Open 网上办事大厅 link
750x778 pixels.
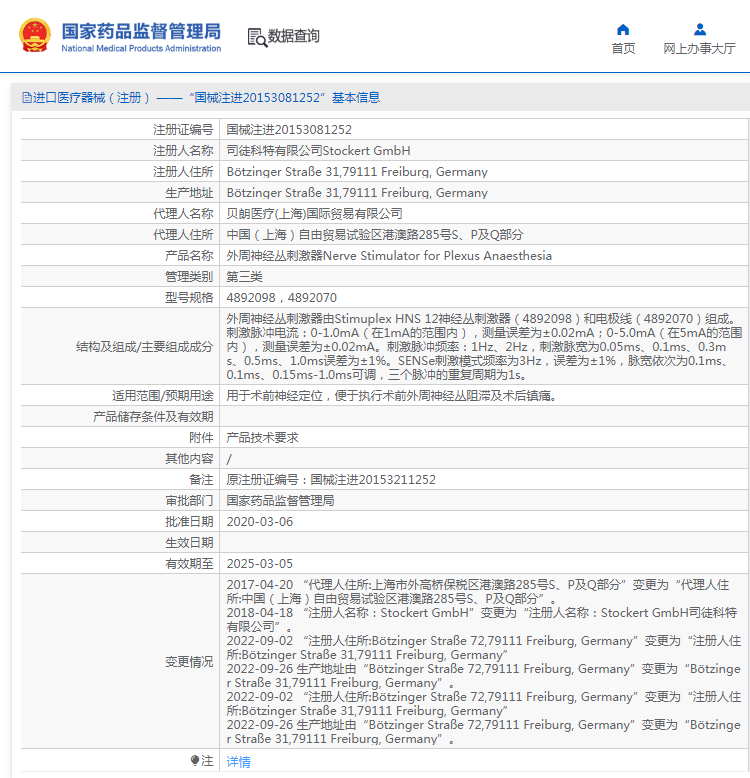coord(699,49)
